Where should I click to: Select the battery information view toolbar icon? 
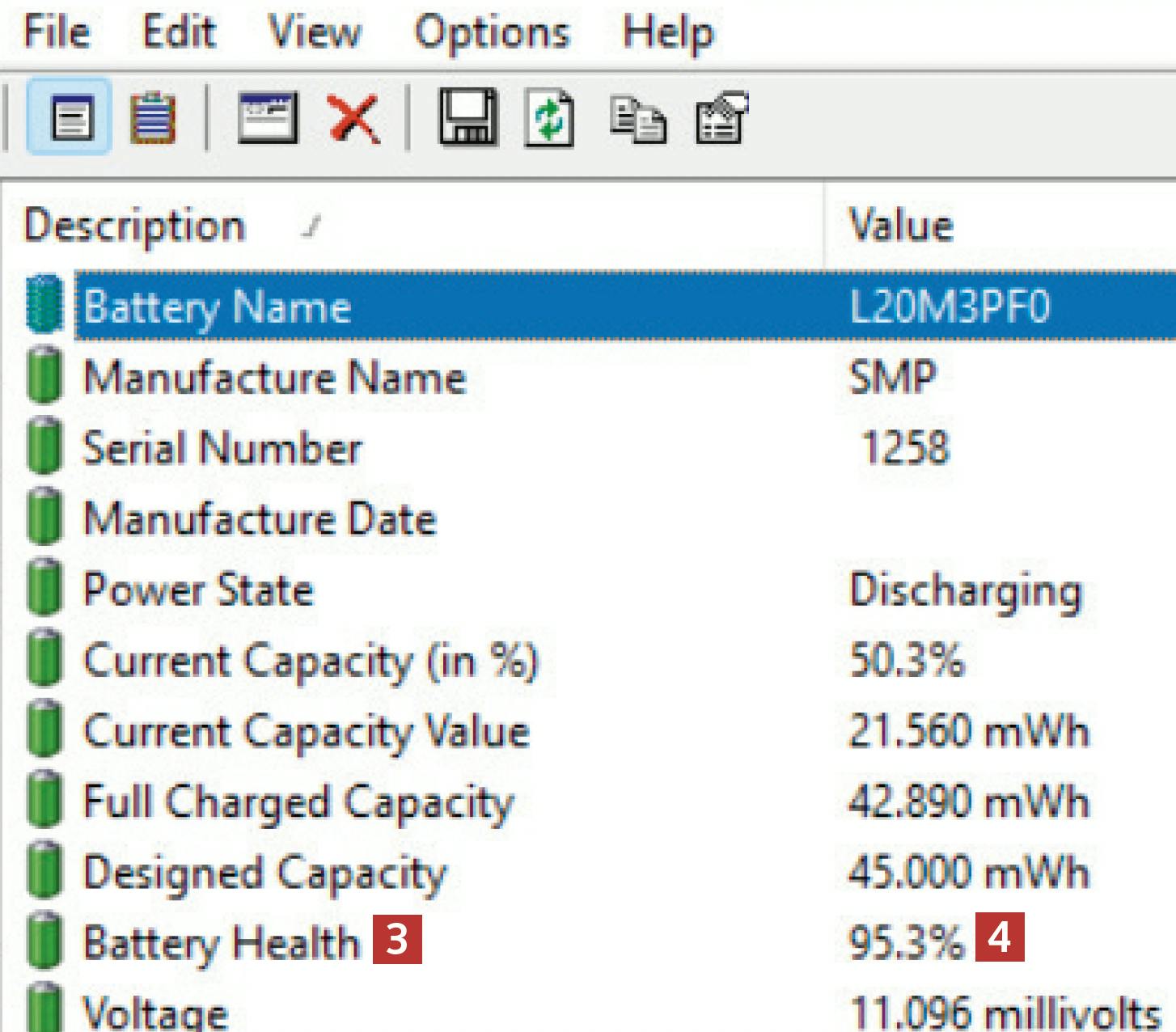tap(70, 118)
